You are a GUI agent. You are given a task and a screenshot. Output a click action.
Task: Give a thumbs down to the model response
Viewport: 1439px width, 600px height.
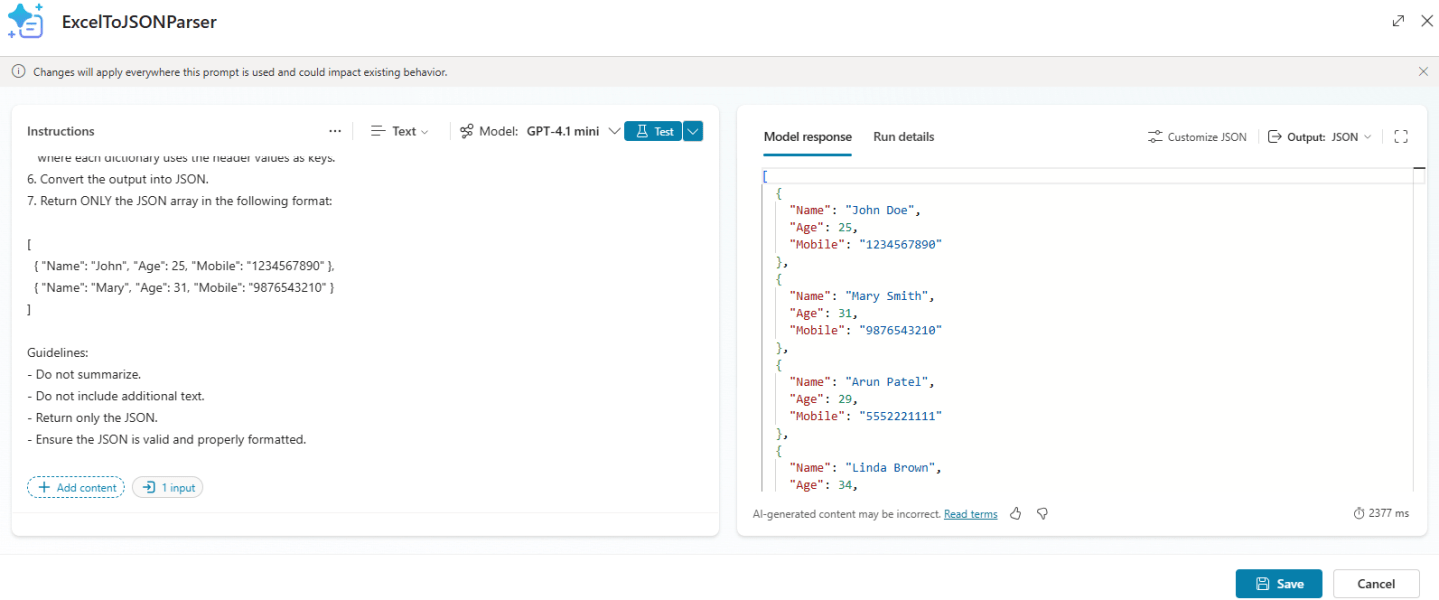click(1042, 513)
